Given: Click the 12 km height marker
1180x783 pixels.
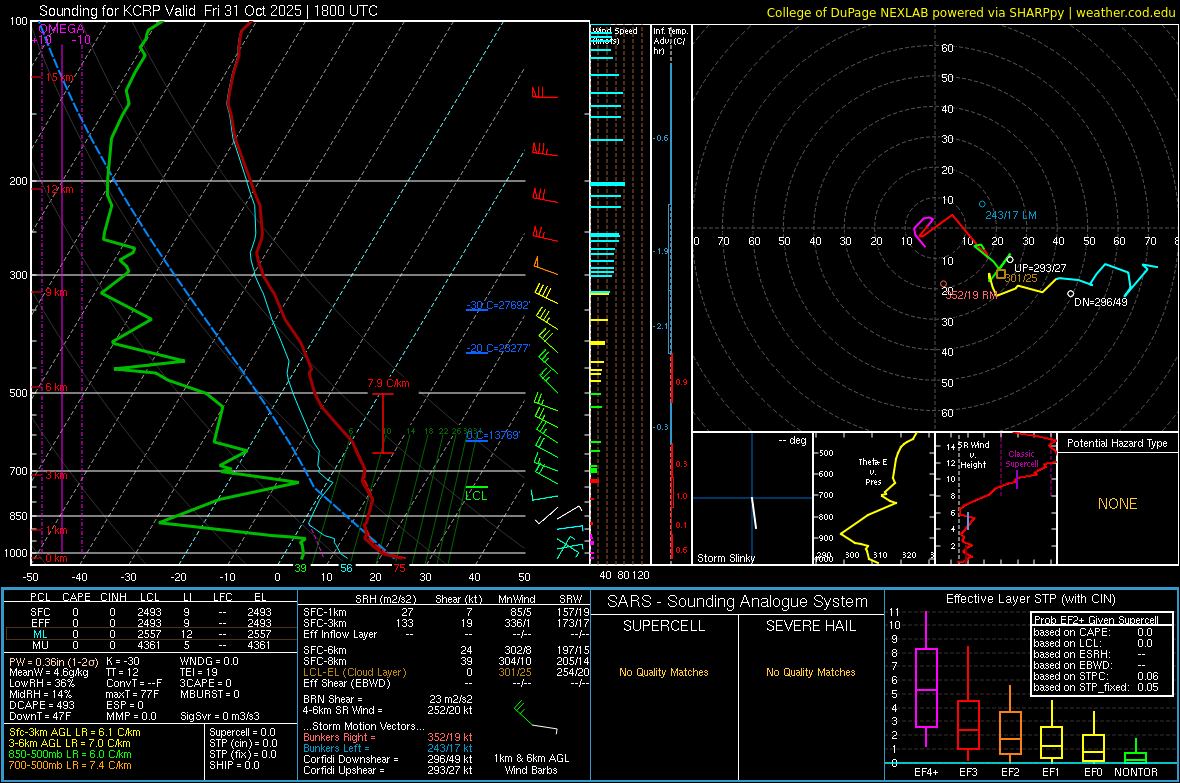Looking at the screenshot, I should pyautogui.click(x=59, y=189).
